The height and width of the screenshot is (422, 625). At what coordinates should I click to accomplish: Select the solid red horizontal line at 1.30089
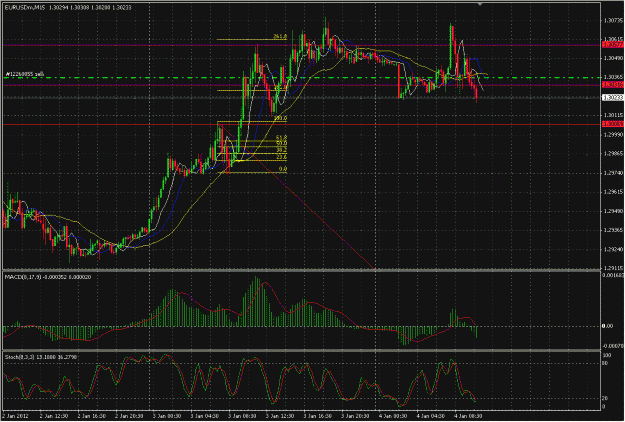tap(301, 124)
